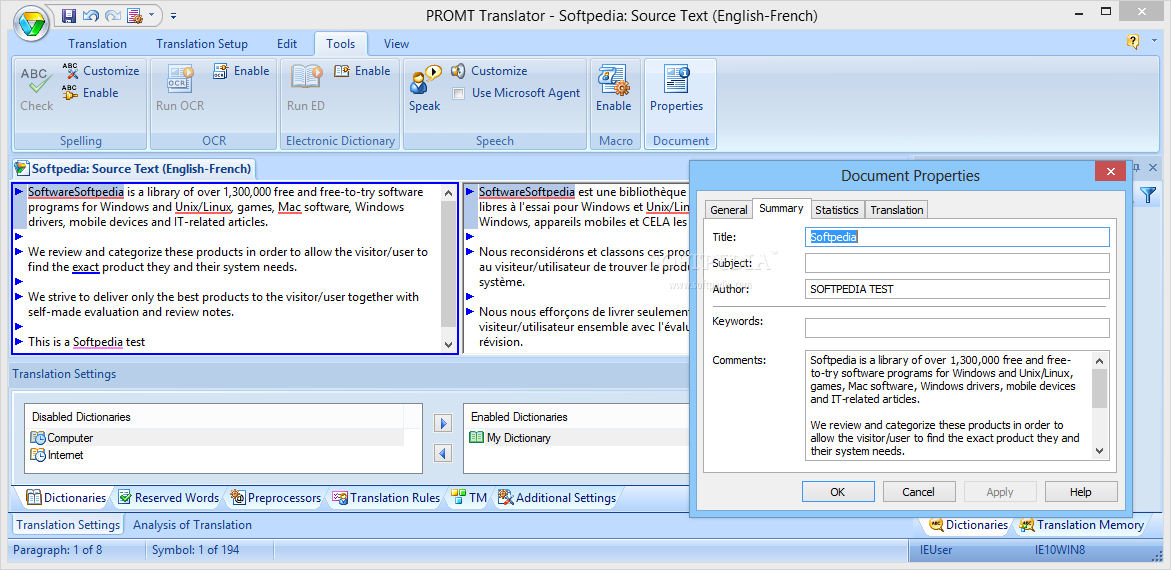Click Run OCR button

tap(180, 89)
